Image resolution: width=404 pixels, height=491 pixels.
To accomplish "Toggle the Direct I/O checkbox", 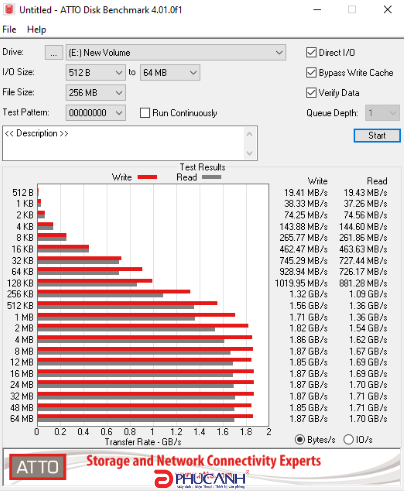I will (311, 52).
